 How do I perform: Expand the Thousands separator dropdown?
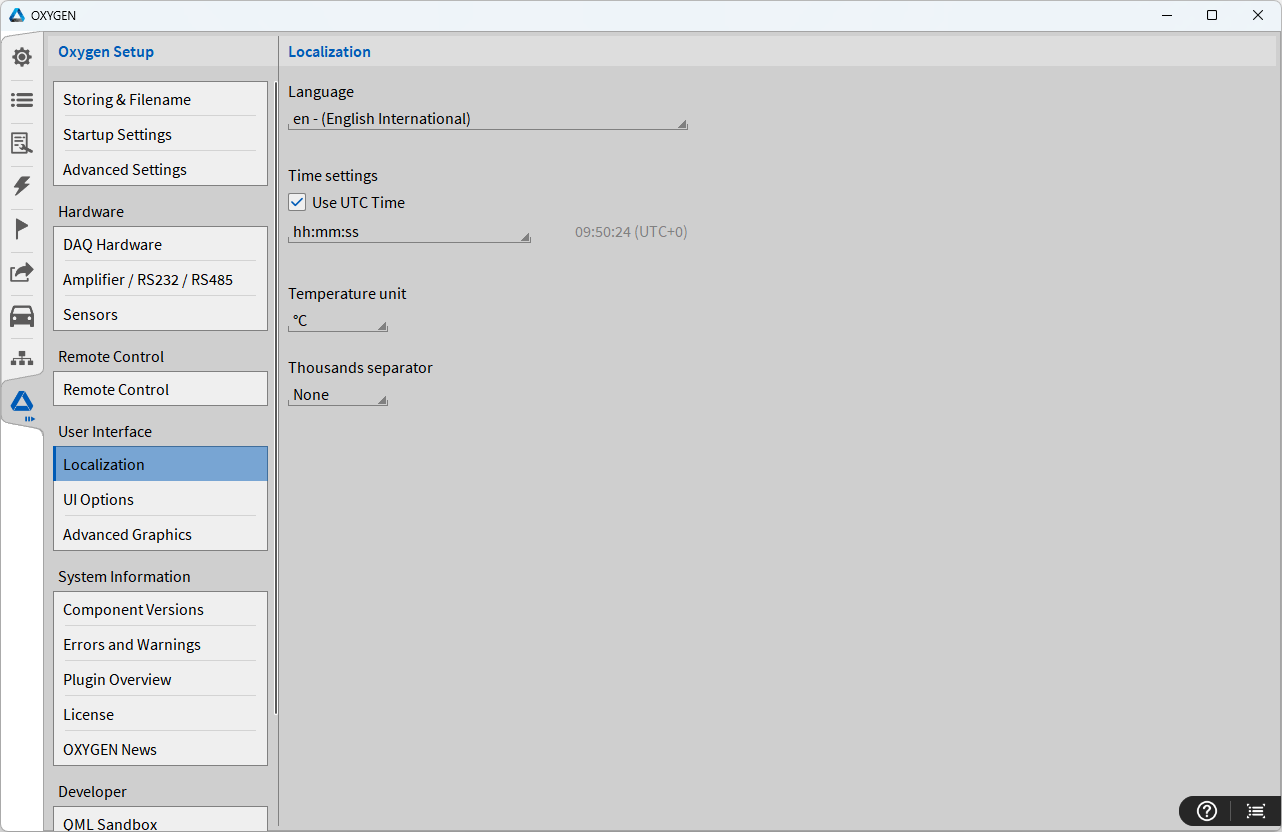click(337, 396)
